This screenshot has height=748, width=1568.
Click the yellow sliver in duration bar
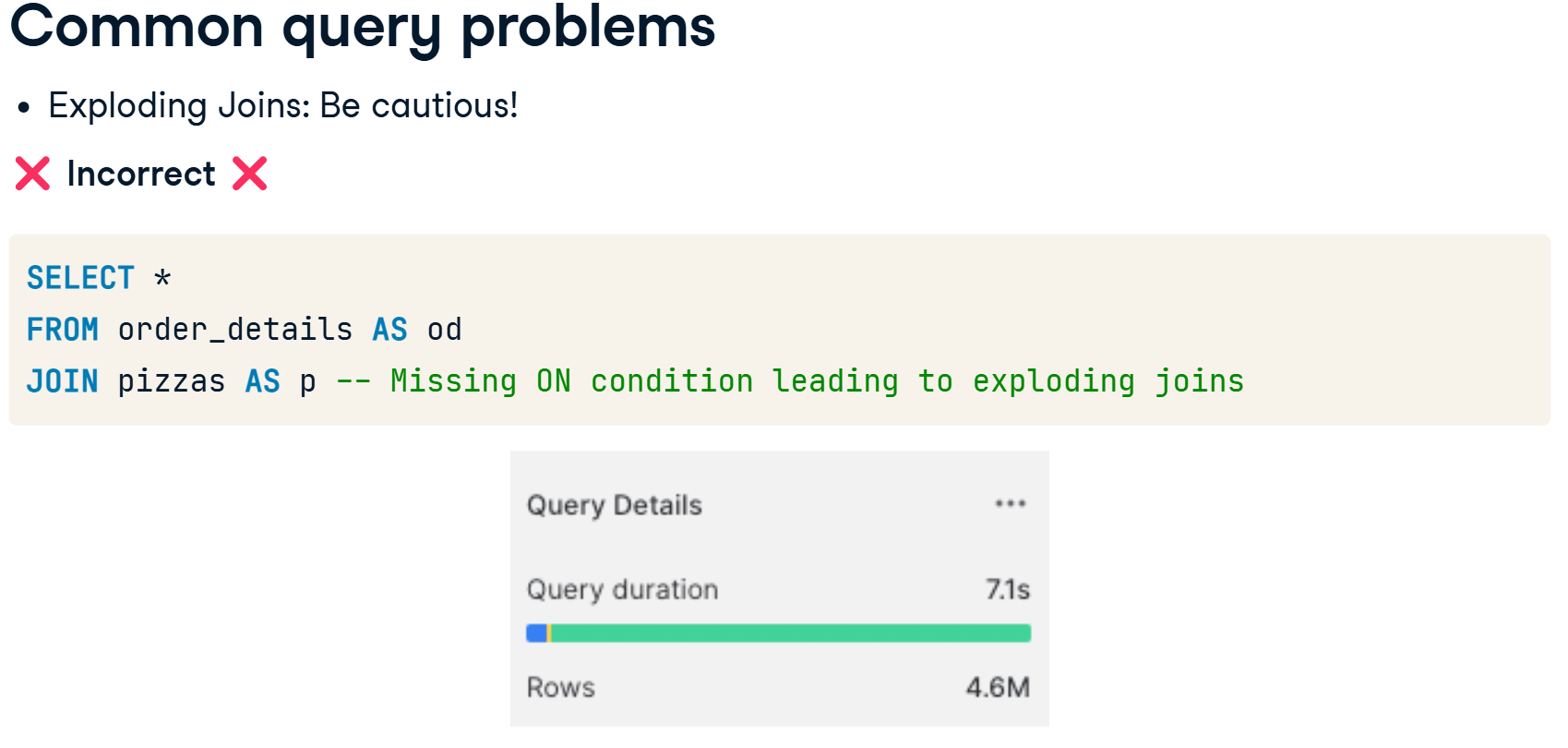(549, 633)
